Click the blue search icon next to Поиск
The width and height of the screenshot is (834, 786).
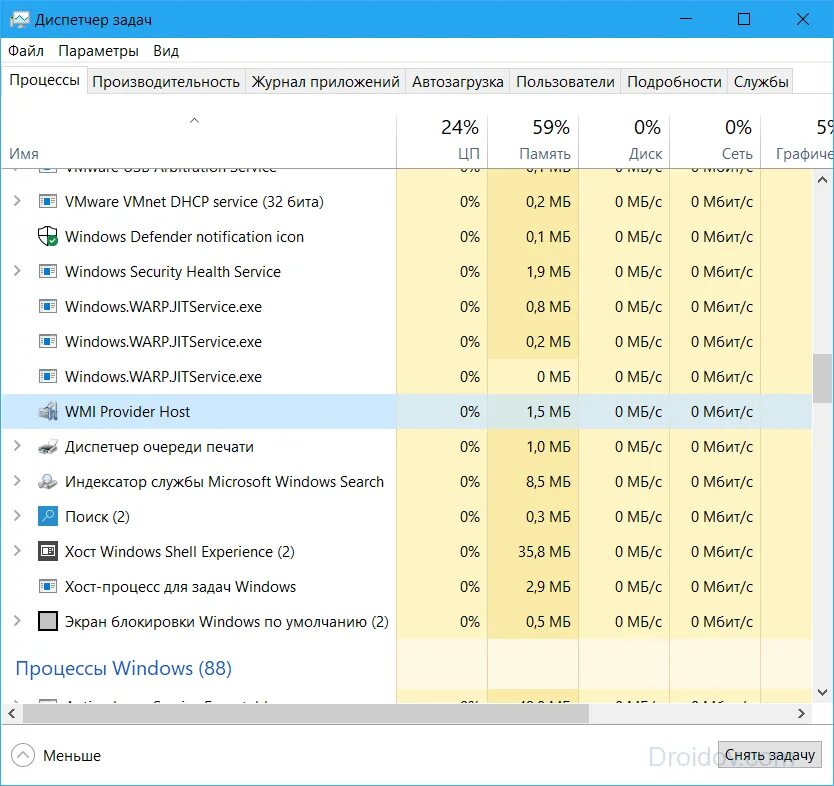coord(48,517)
